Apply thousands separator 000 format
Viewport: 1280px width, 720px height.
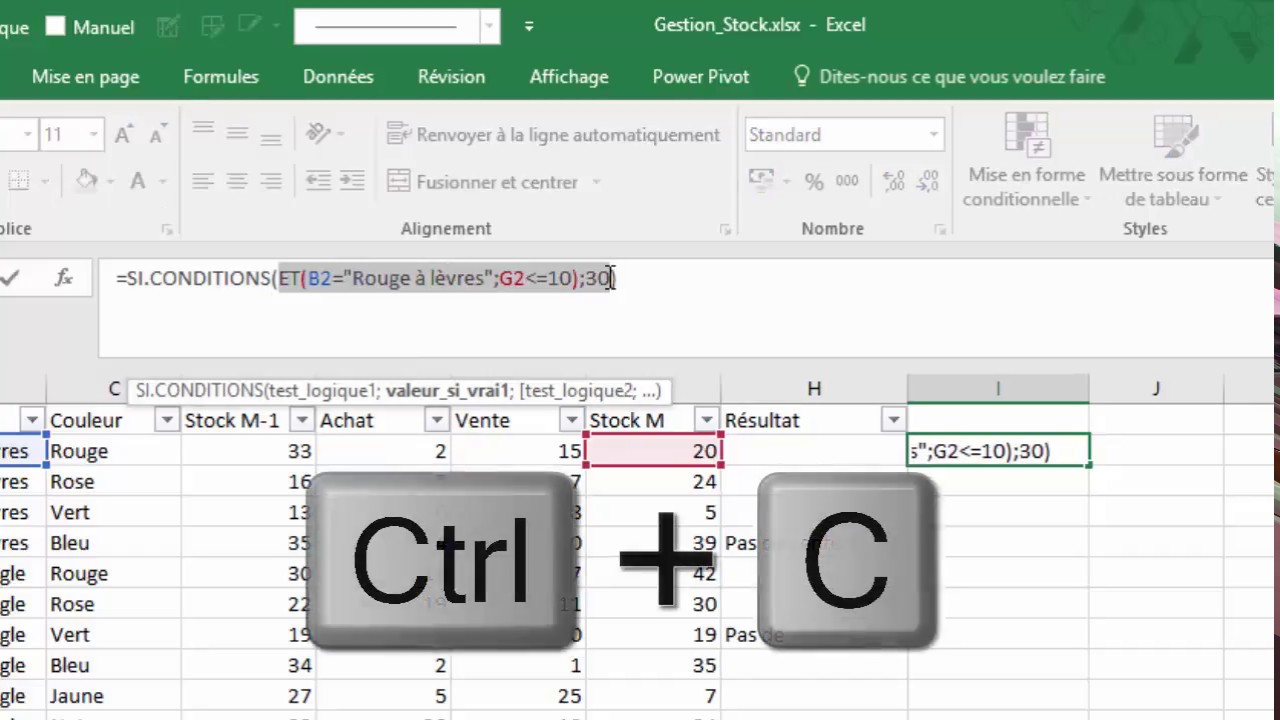(847, 182)
